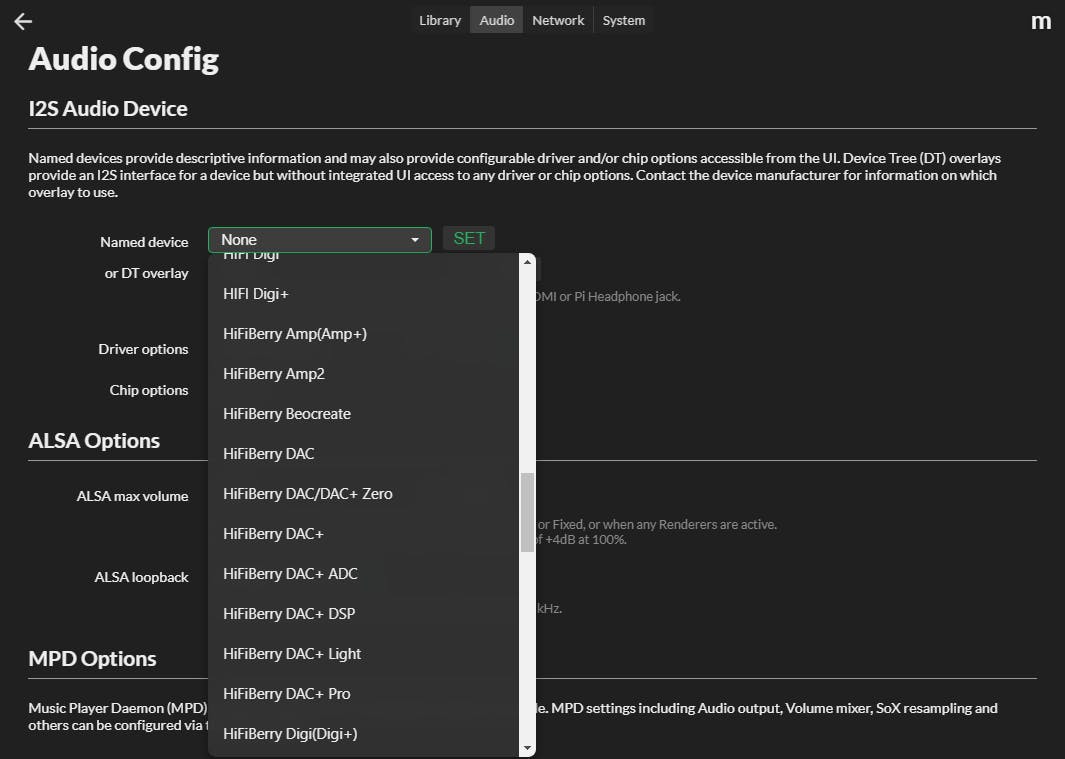
Task: Pick HiFiBerry Beocreate device
Action: [286, 414]
